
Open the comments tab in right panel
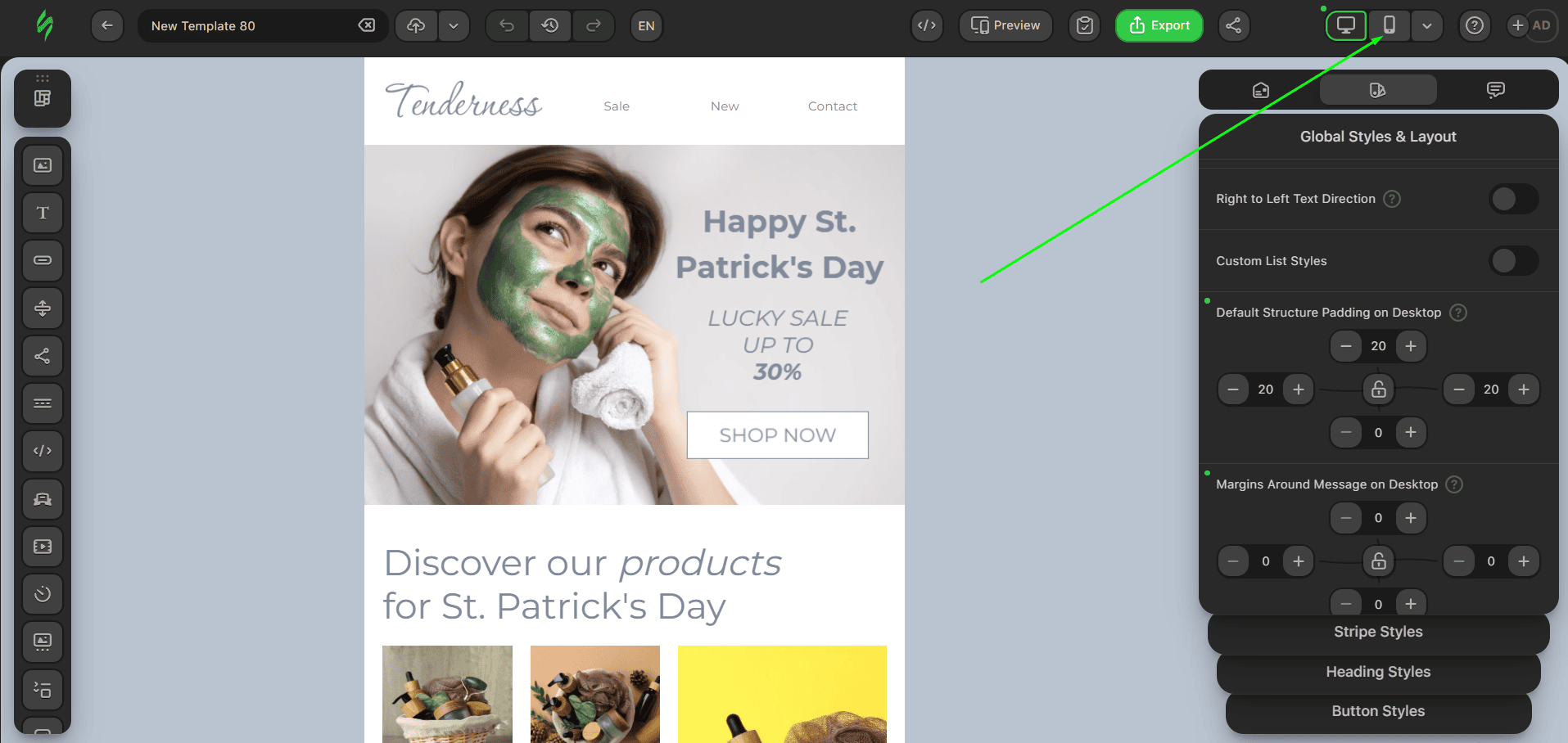[x=1495, y=90]
